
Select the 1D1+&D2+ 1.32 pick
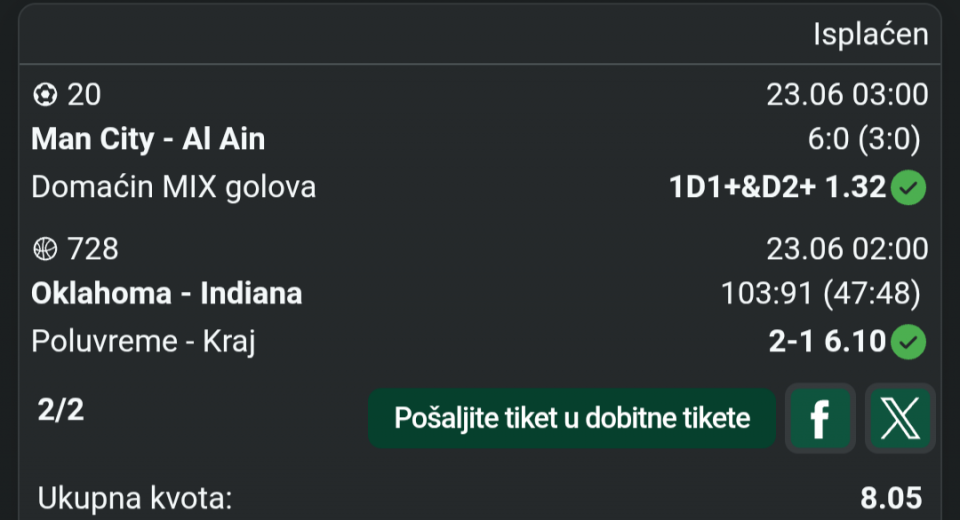pyautogui.click(x=778, y=187)
